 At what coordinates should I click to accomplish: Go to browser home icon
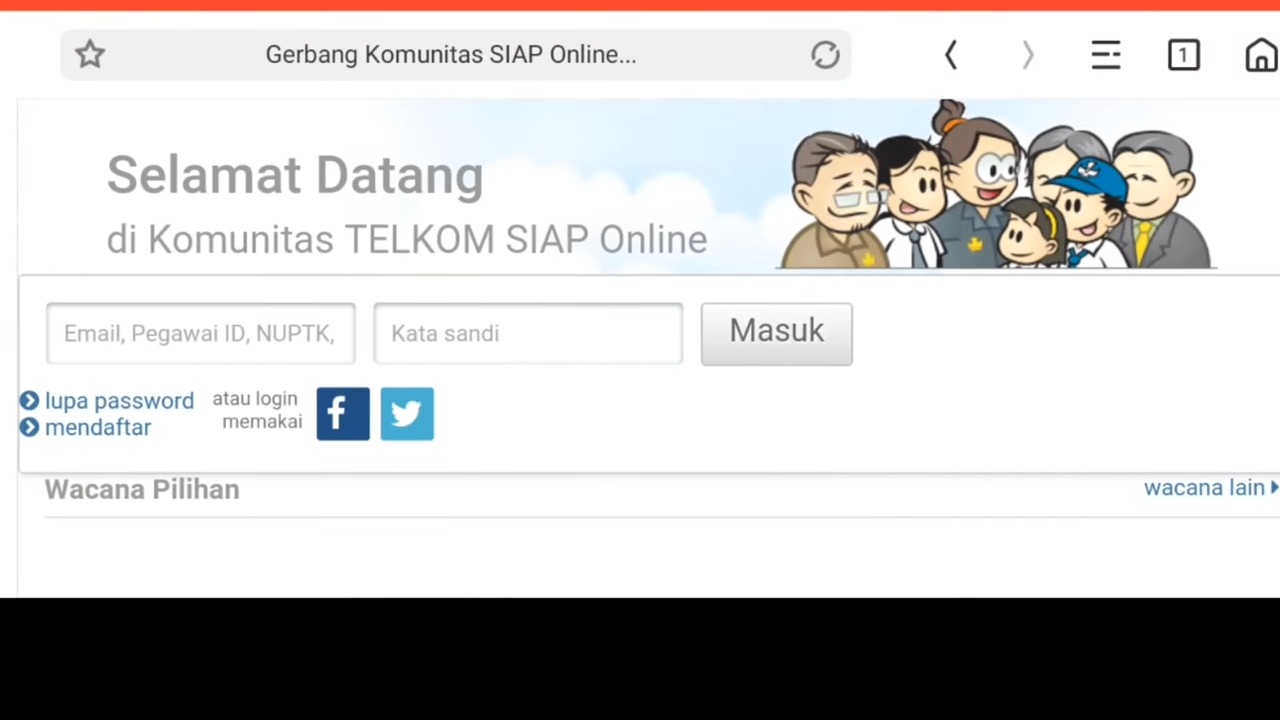point(1261,55)
